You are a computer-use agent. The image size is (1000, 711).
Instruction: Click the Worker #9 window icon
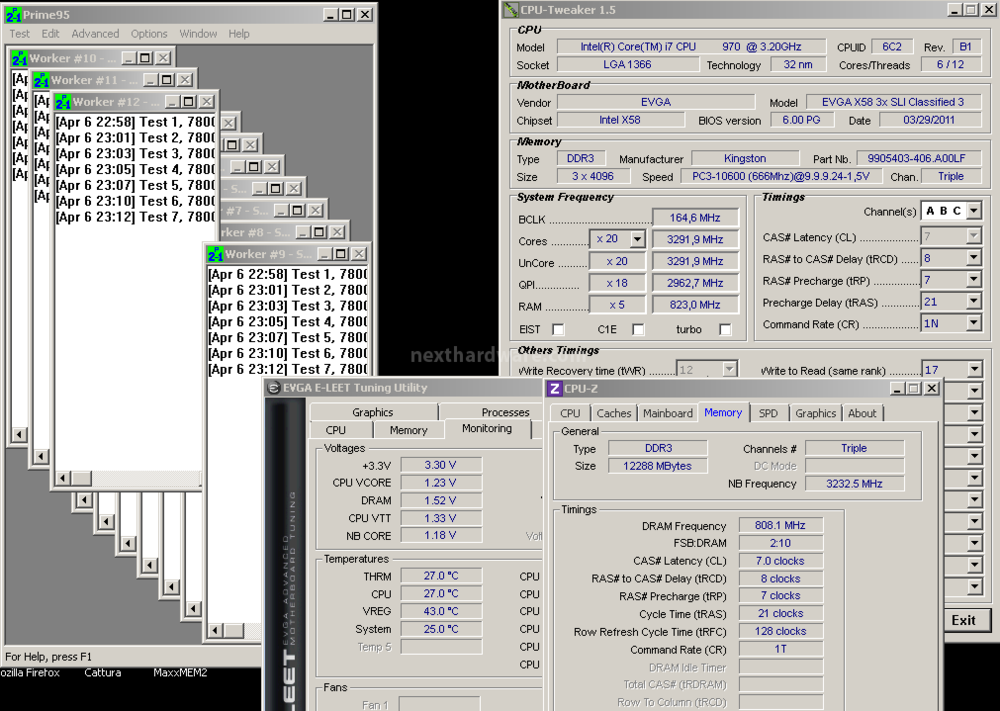pyautogui.click(x=215, y=254)
